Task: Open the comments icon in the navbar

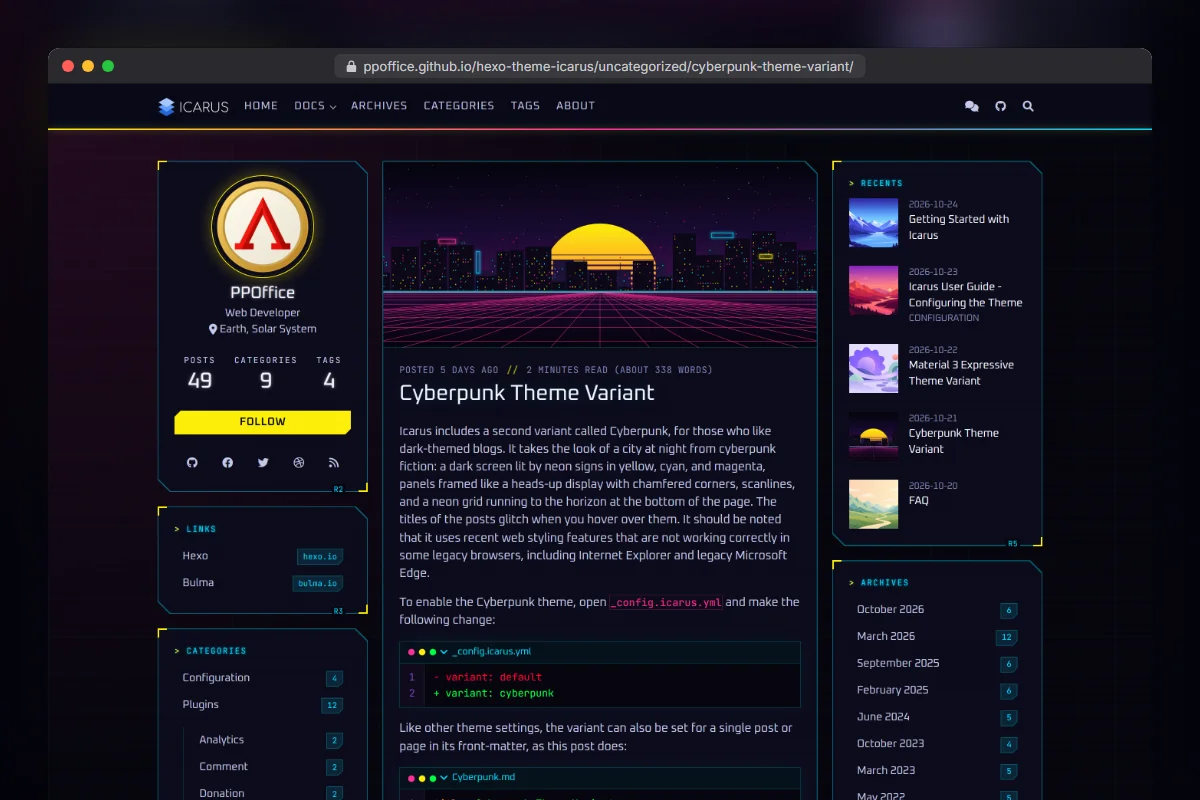Action: [971, 106]
